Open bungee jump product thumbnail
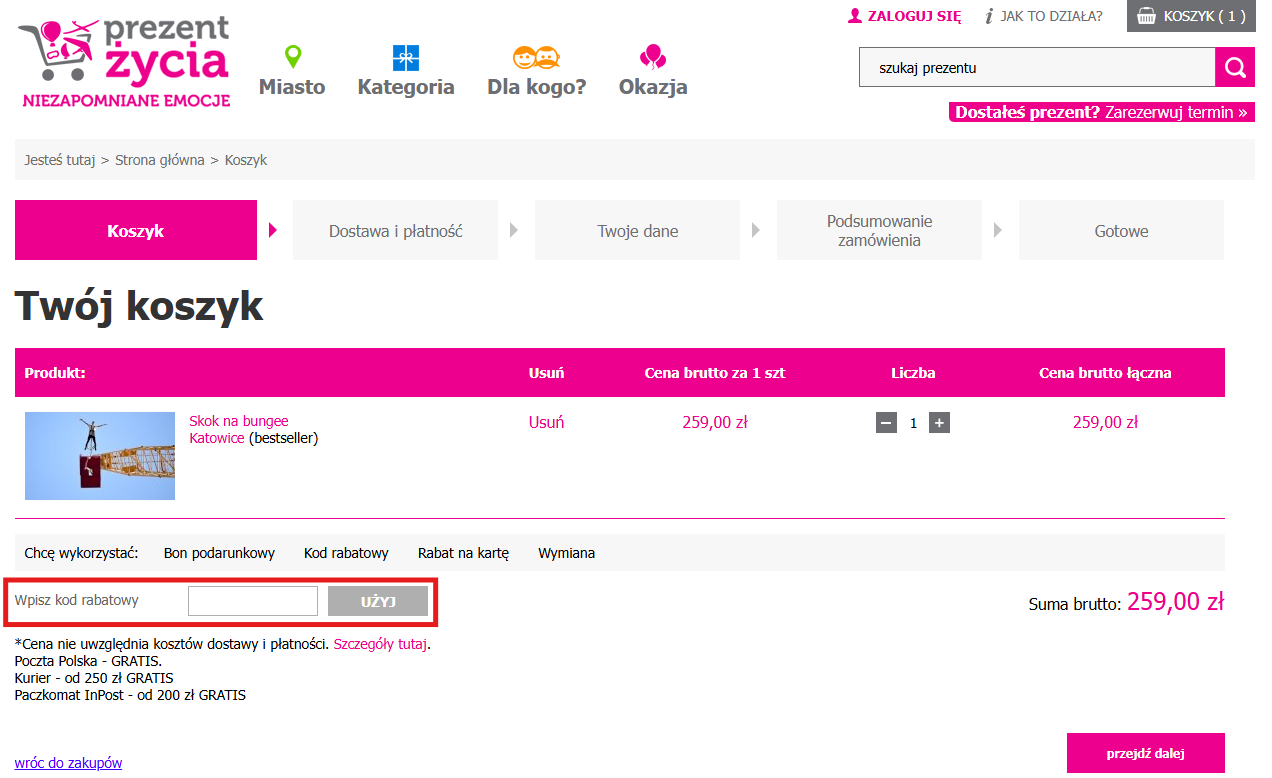 coord(100,456)
